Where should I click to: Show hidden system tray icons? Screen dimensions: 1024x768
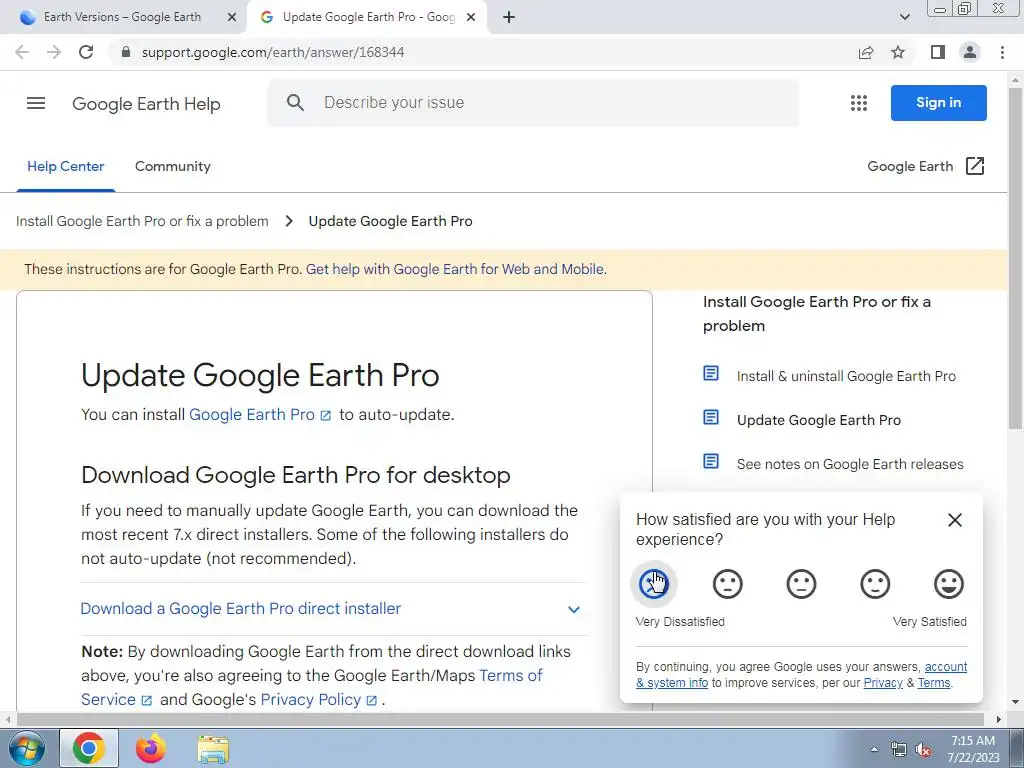click(874, 750)
